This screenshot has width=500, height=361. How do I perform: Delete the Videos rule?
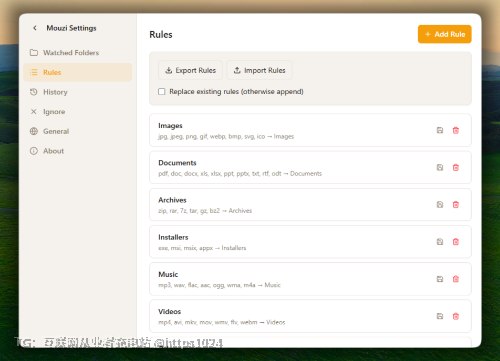tap(456, 316)
